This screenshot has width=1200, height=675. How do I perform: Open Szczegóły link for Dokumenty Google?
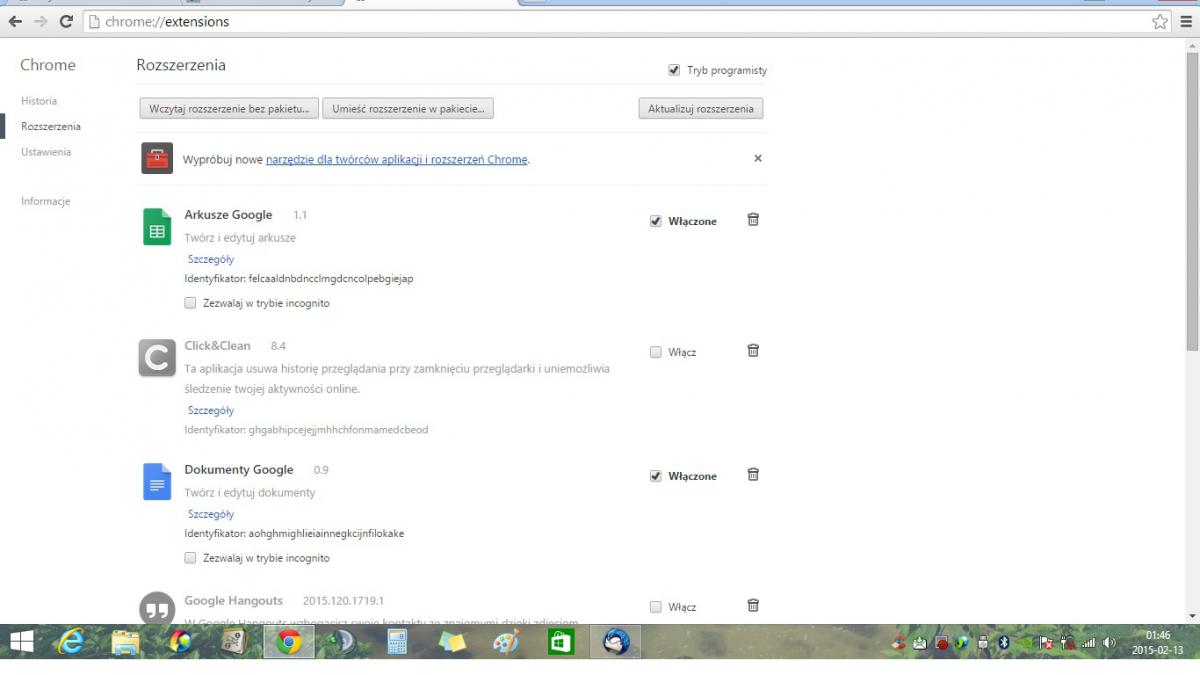click(x=211, y=514)
